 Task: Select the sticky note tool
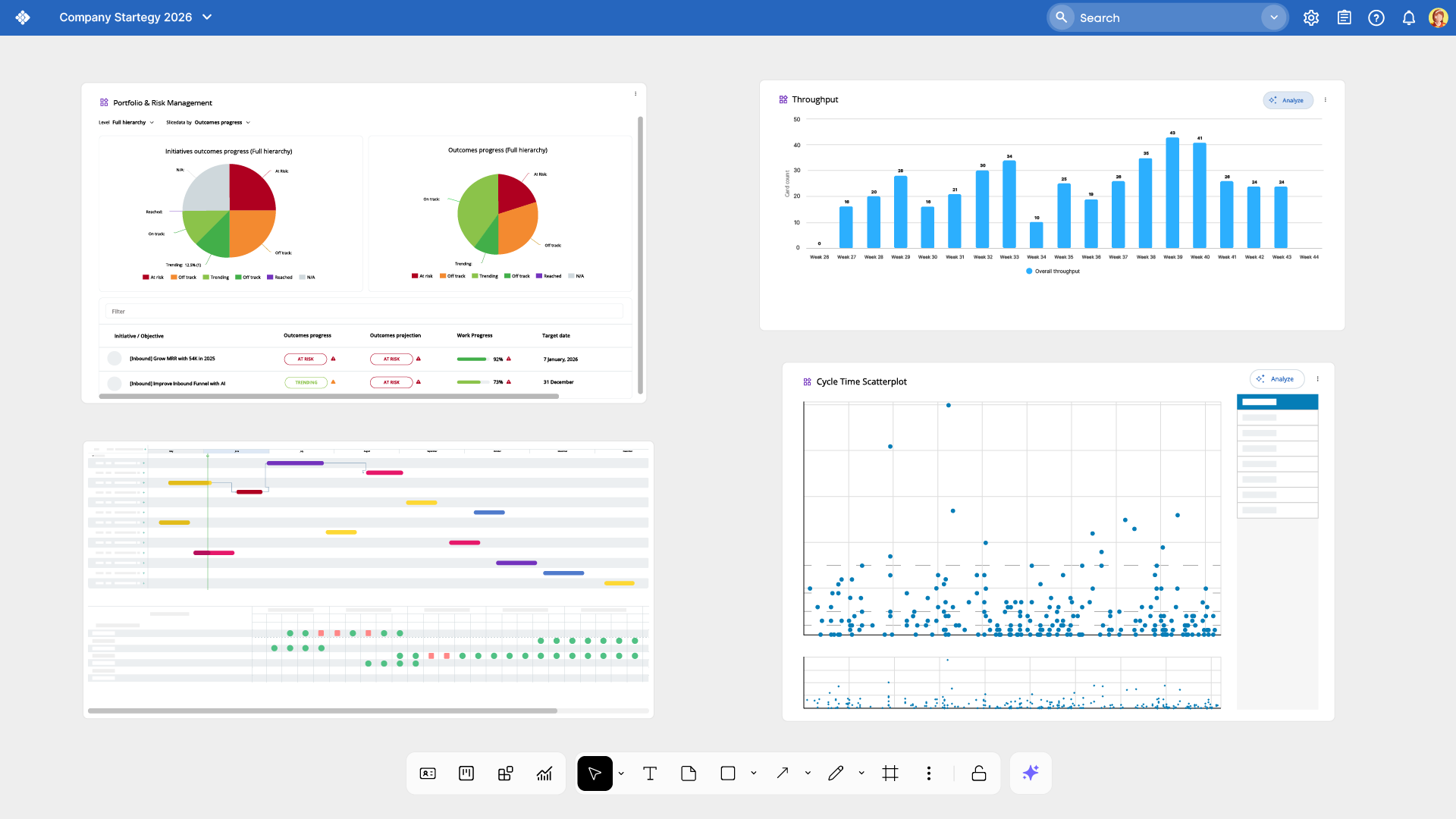click(689, 773)
